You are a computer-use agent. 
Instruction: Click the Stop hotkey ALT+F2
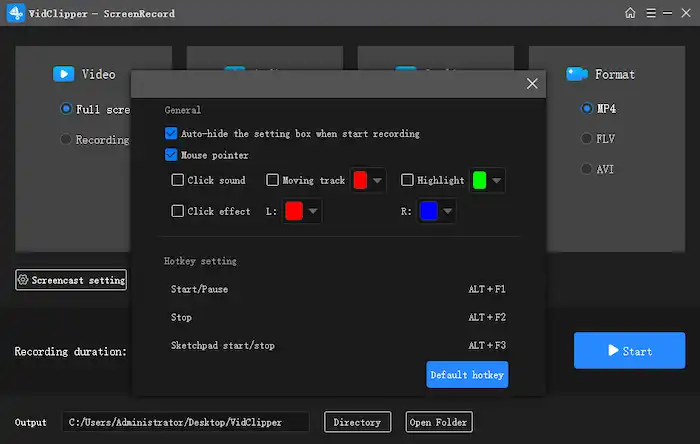pos(487,317)
